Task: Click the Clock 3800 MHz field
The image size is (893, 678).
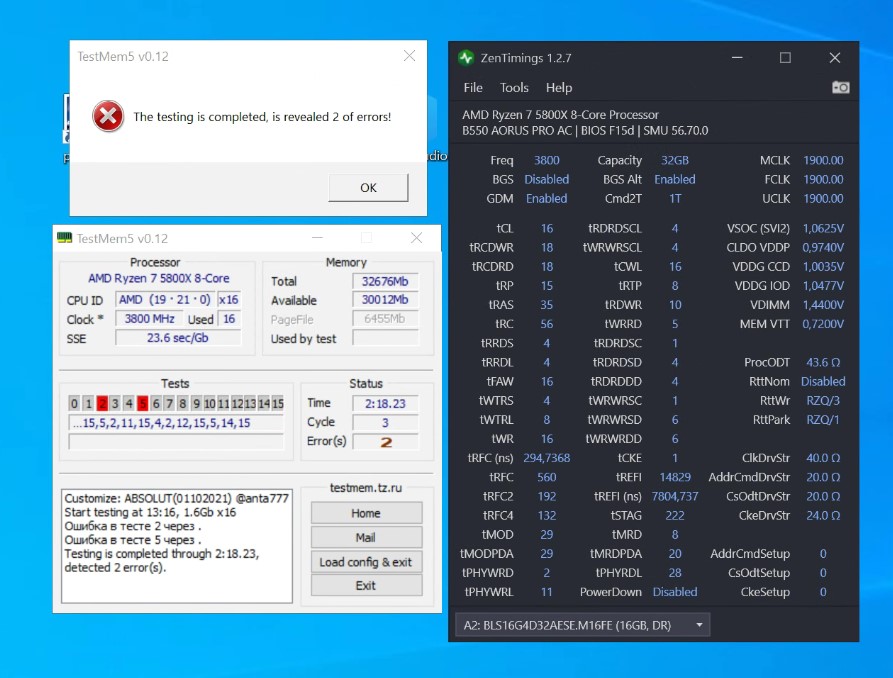Action: (x=149, y=318)
